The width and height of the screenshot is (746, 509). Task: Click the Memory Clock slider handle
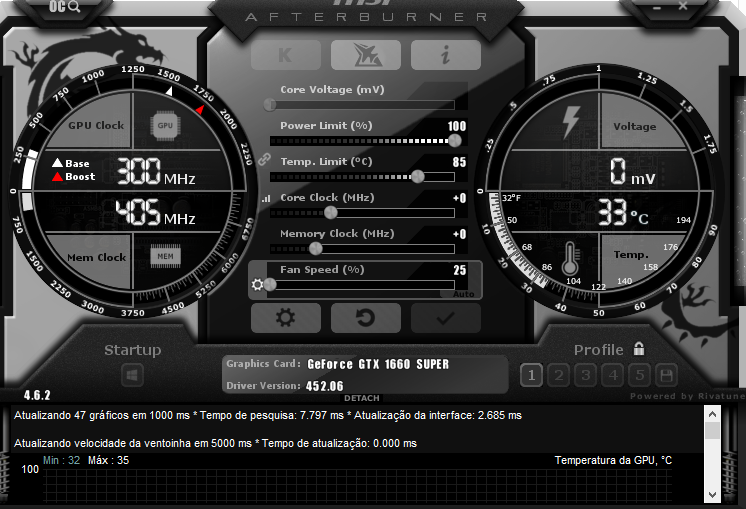coord(315,248)
